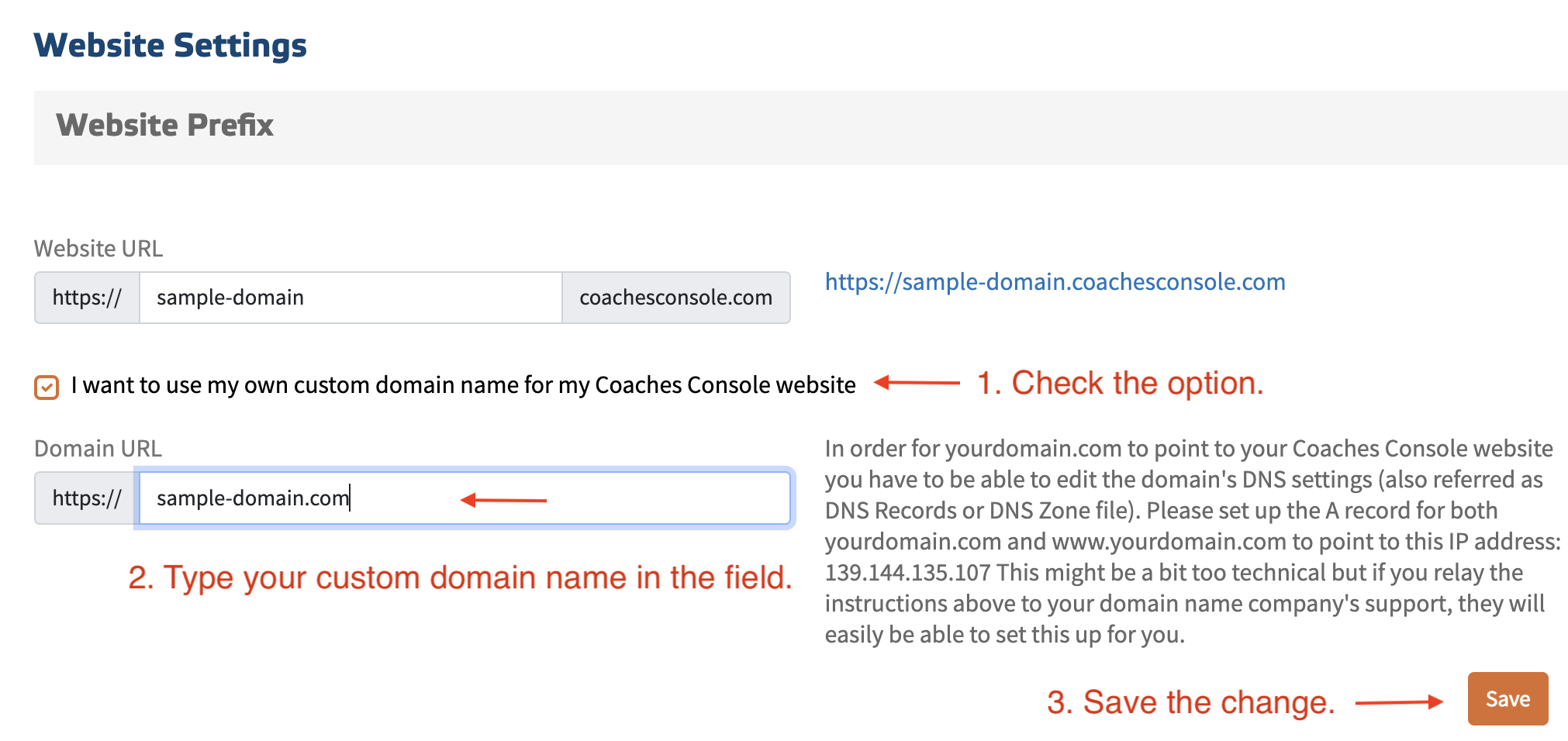Viewport: 1568px width, 741px height.
Task: Click the red arrow pointing at the checkbox label
Action: (x=917, y=383)
